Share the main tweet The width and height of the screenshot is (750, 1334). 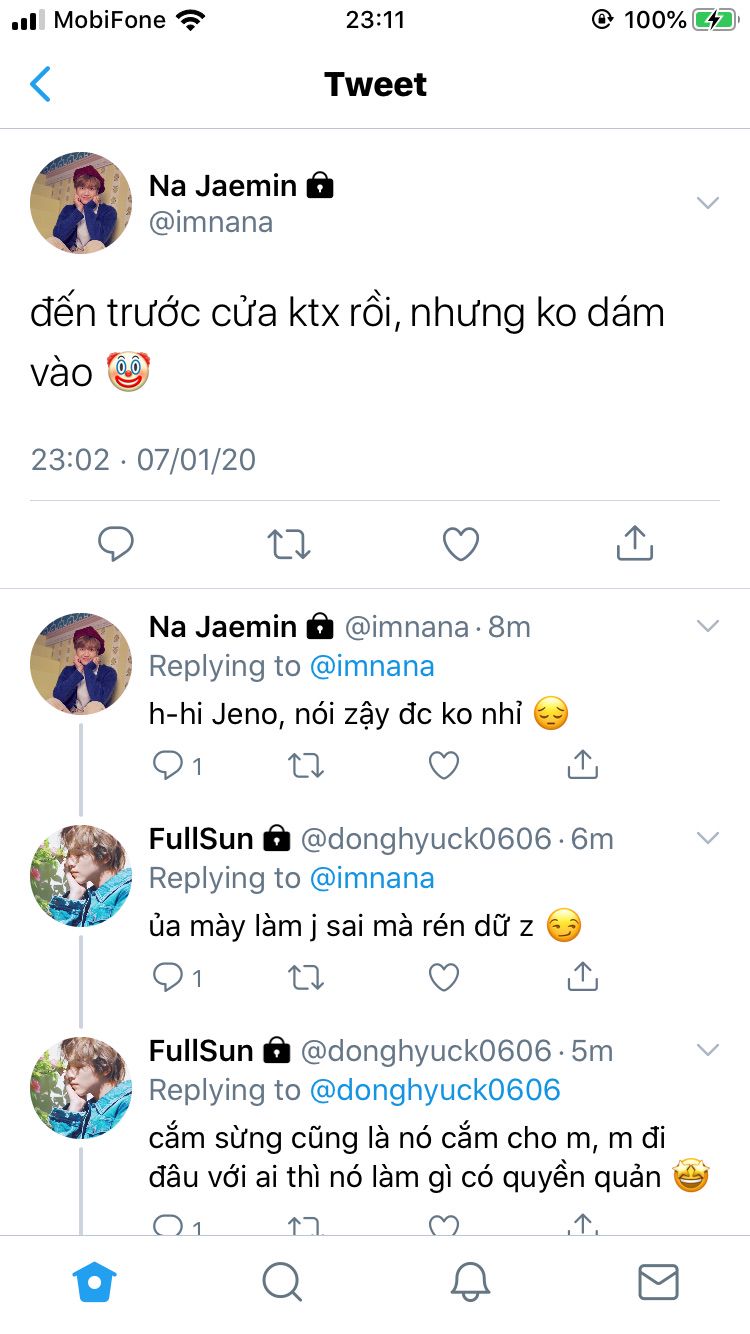pyautogui.click(x=634, y=544)
